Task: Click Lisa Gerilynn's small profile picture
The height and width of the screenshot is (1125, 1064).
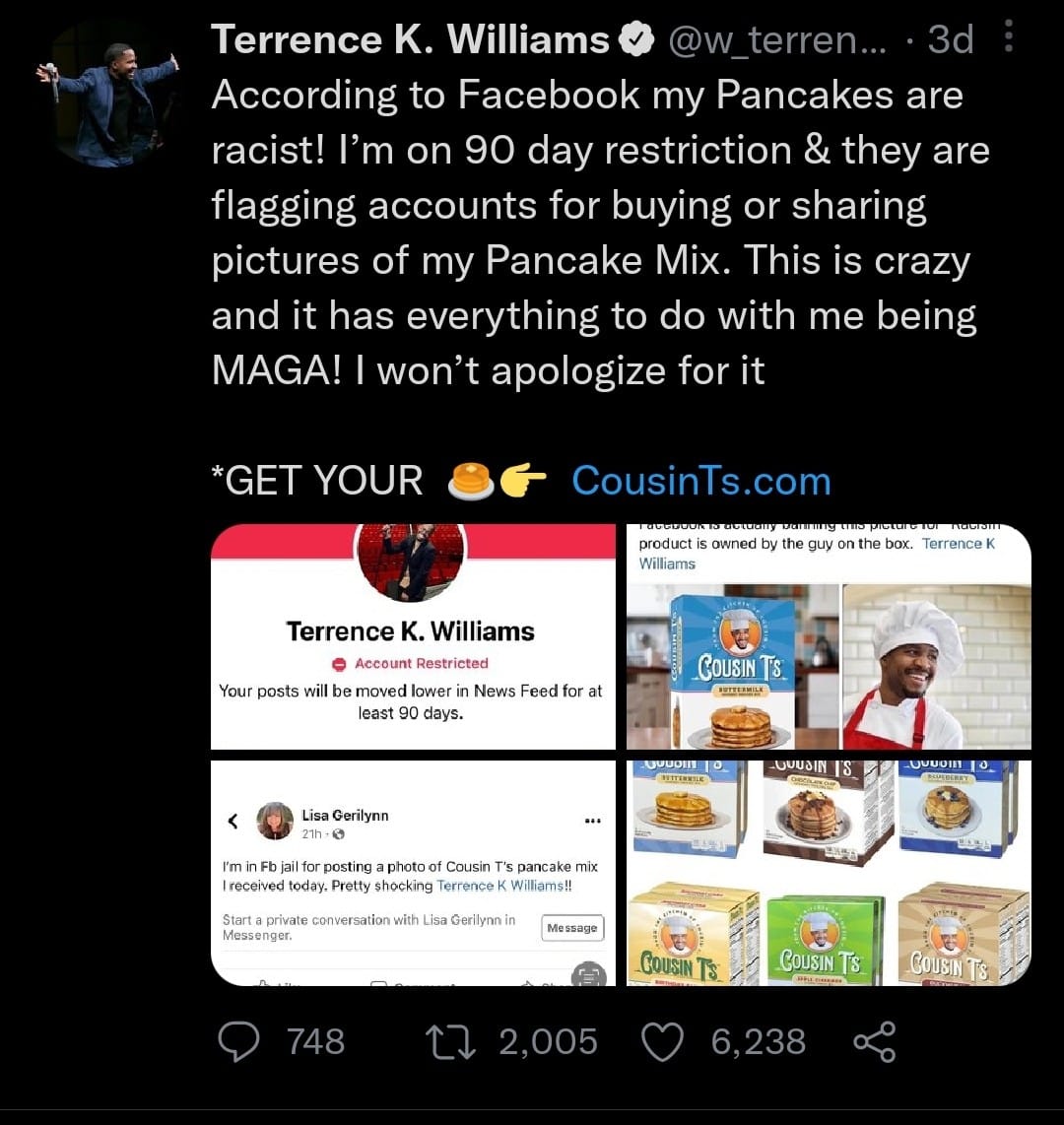Action: pyautogui.click(x=275, y=821)
